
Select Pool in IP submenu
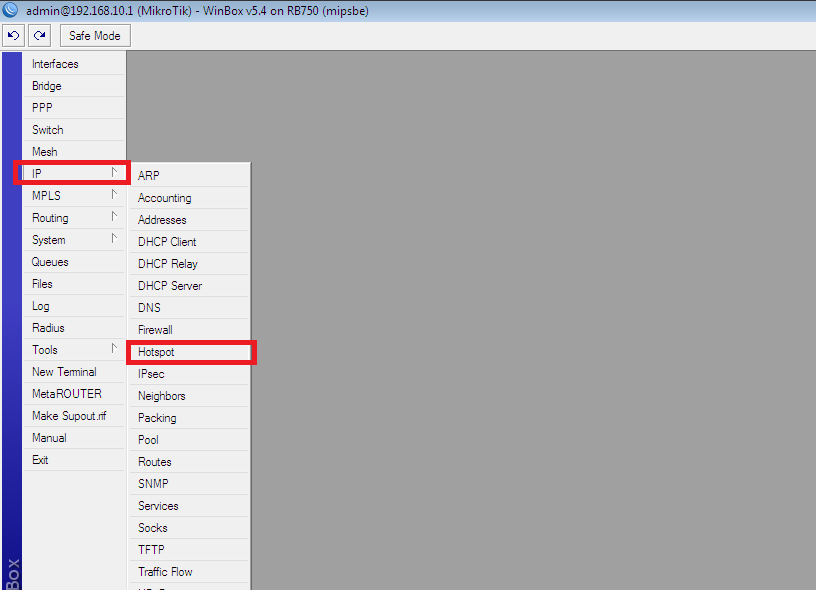point(189,440)
